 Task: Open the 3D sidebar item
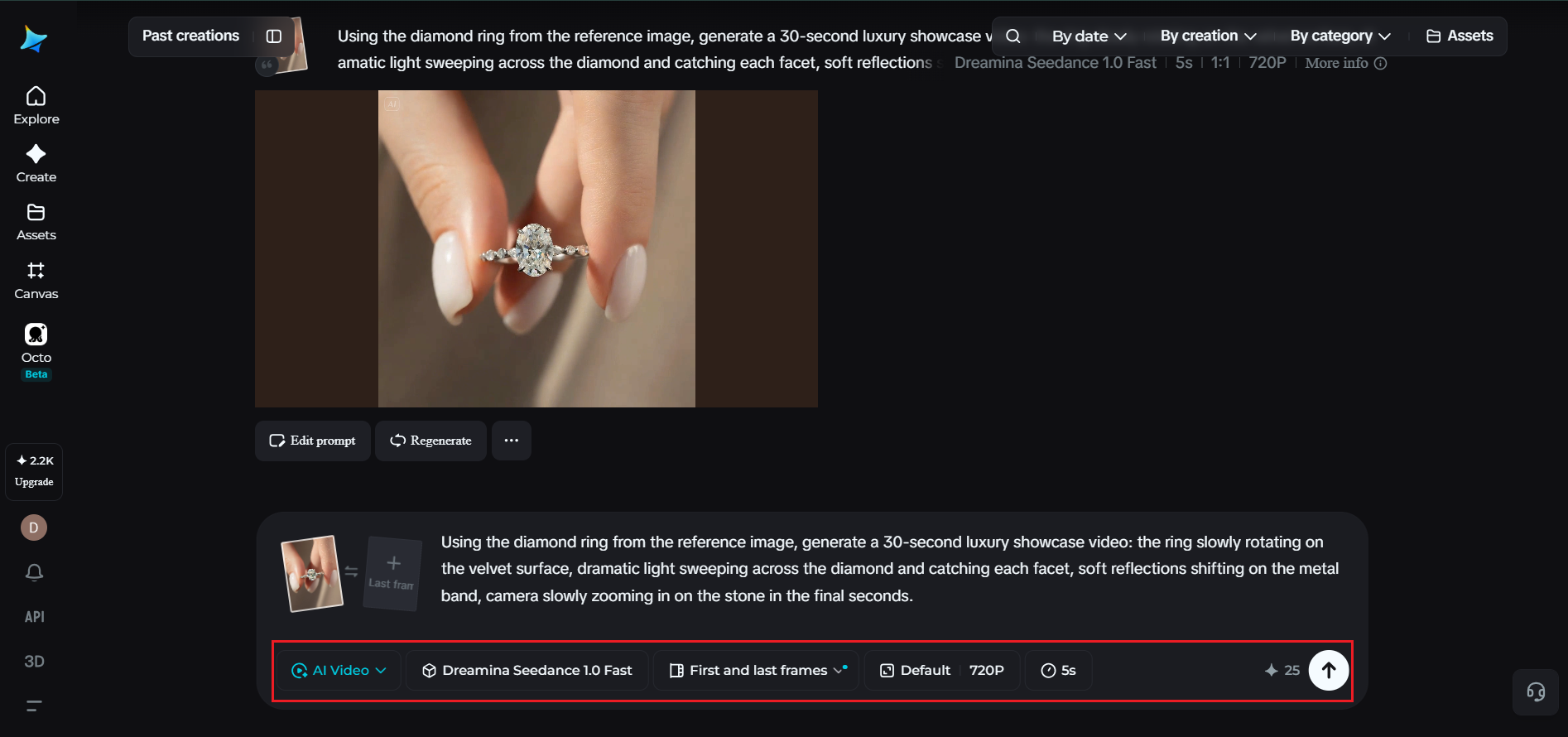pyautogui.click(x=34, y=662)
